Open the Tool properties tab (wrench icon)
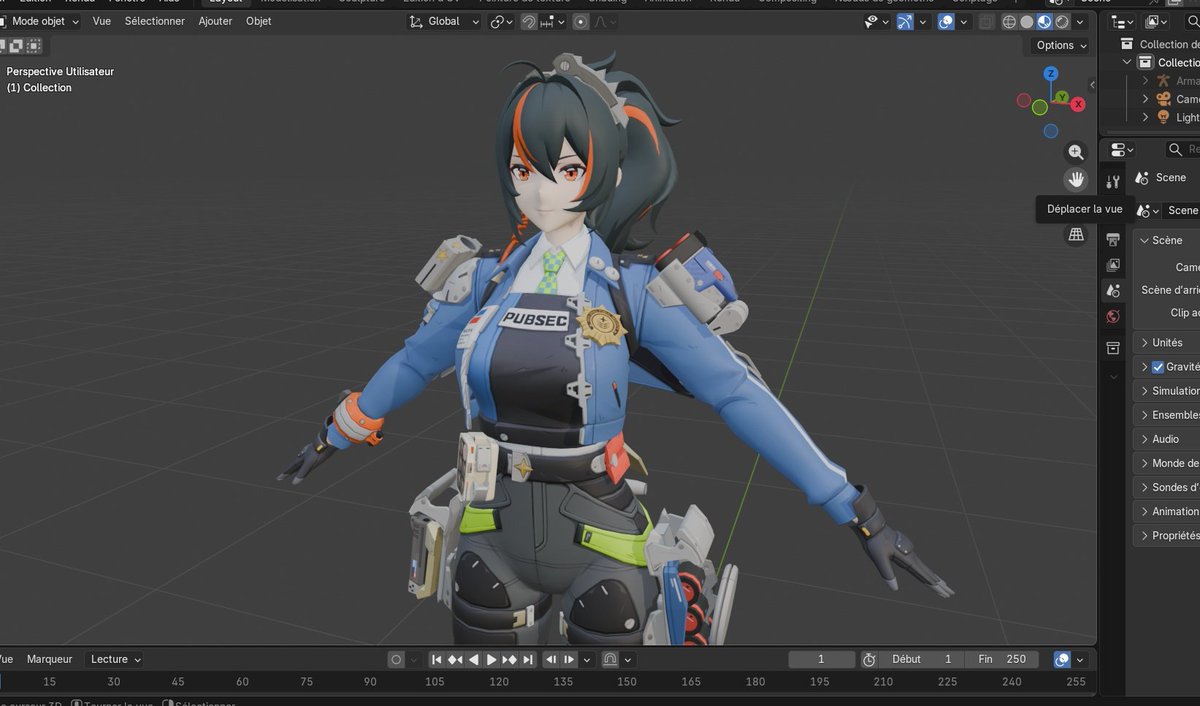This screenshot has height=706, width=1200. coord(1113,182)
